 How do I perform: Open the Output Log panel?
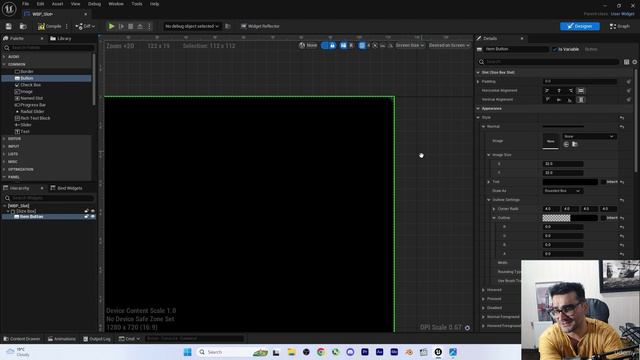pyautogui.click(x=97, y=339)
